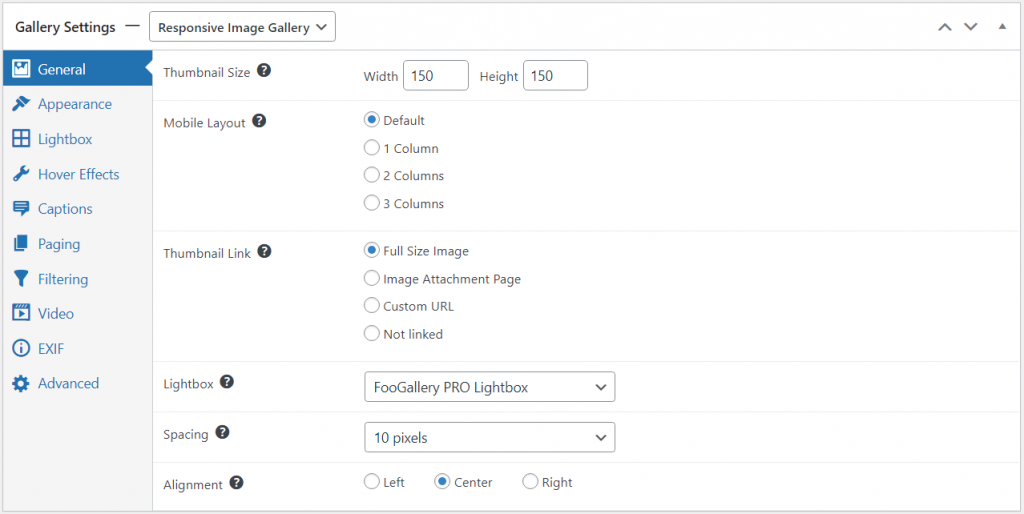The width and height of the screenshot is (1024, 514).
Task: Click the Mobile Layout label
Action: (204, 123)
